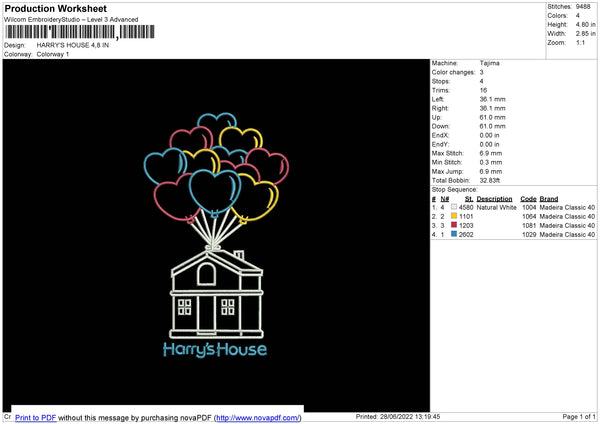Click design name 'HARRY'S HOUSE 4,8 IN'
This screenshot has width=600, height=424.
[73, 45]
